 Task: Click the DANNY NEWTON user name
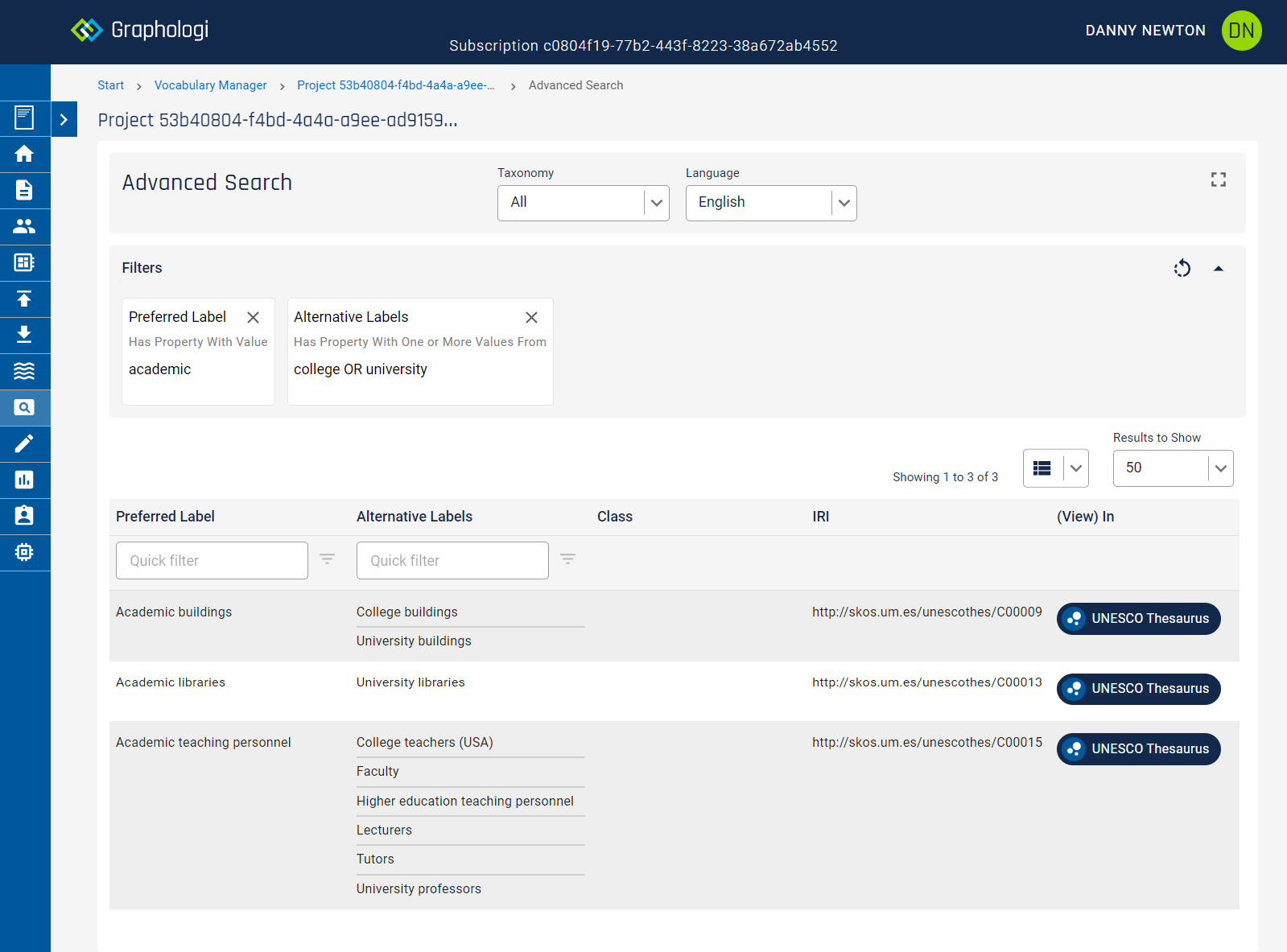pos(1145,31)
